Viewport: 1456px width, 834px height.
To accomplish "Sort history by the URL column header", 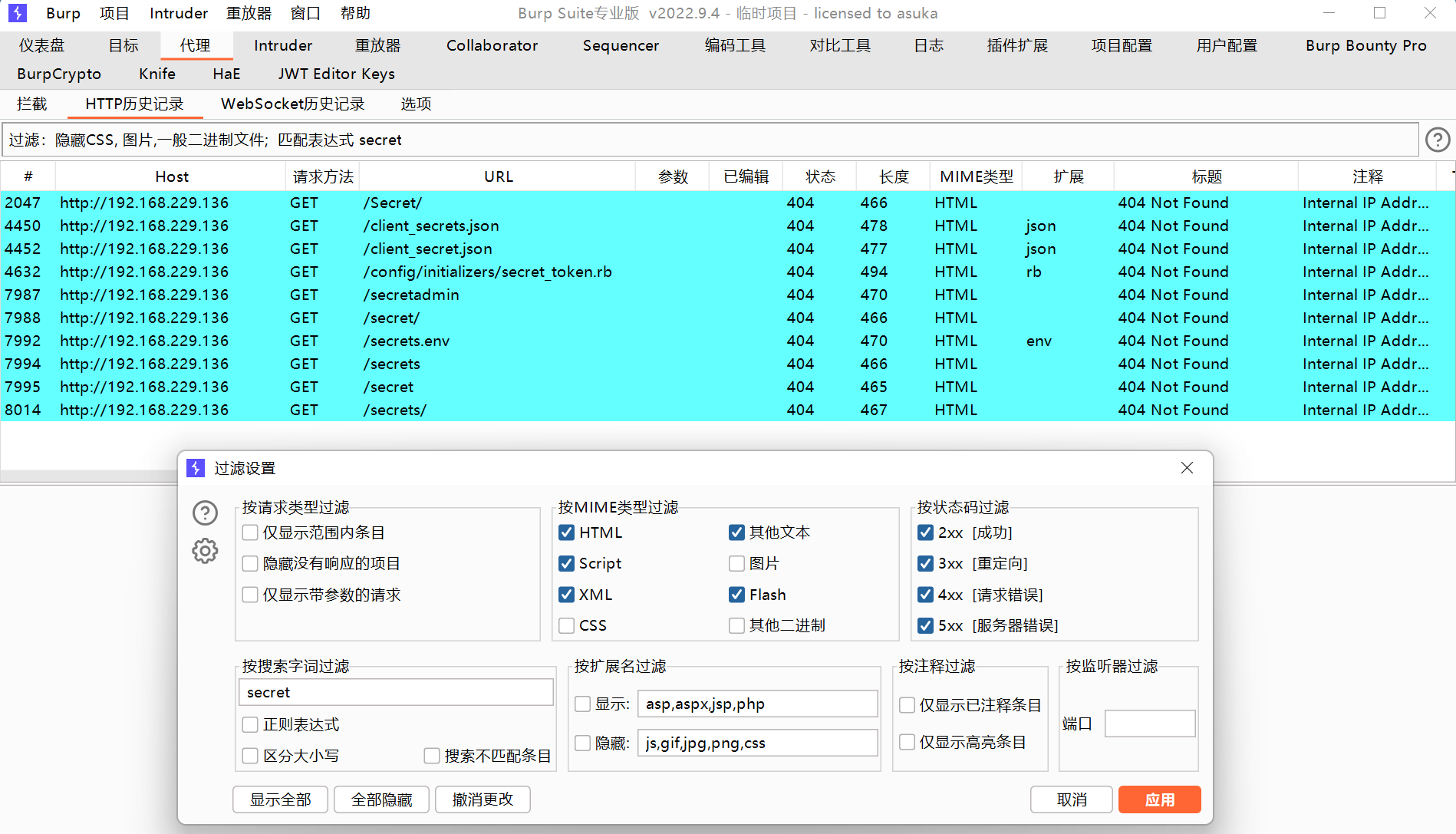I will click(499, 176).
